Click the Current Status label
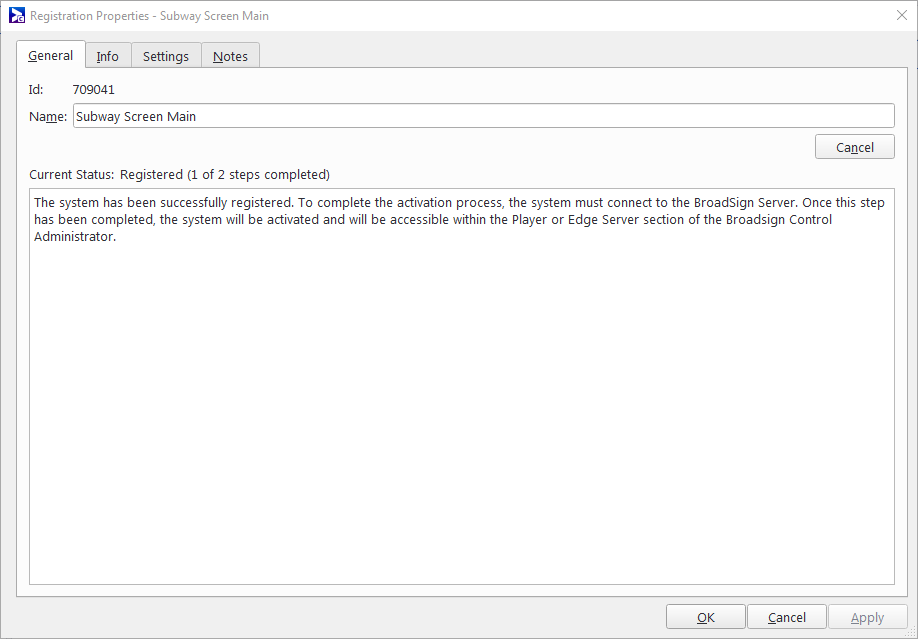918x639 pixels. click(72, 174)
